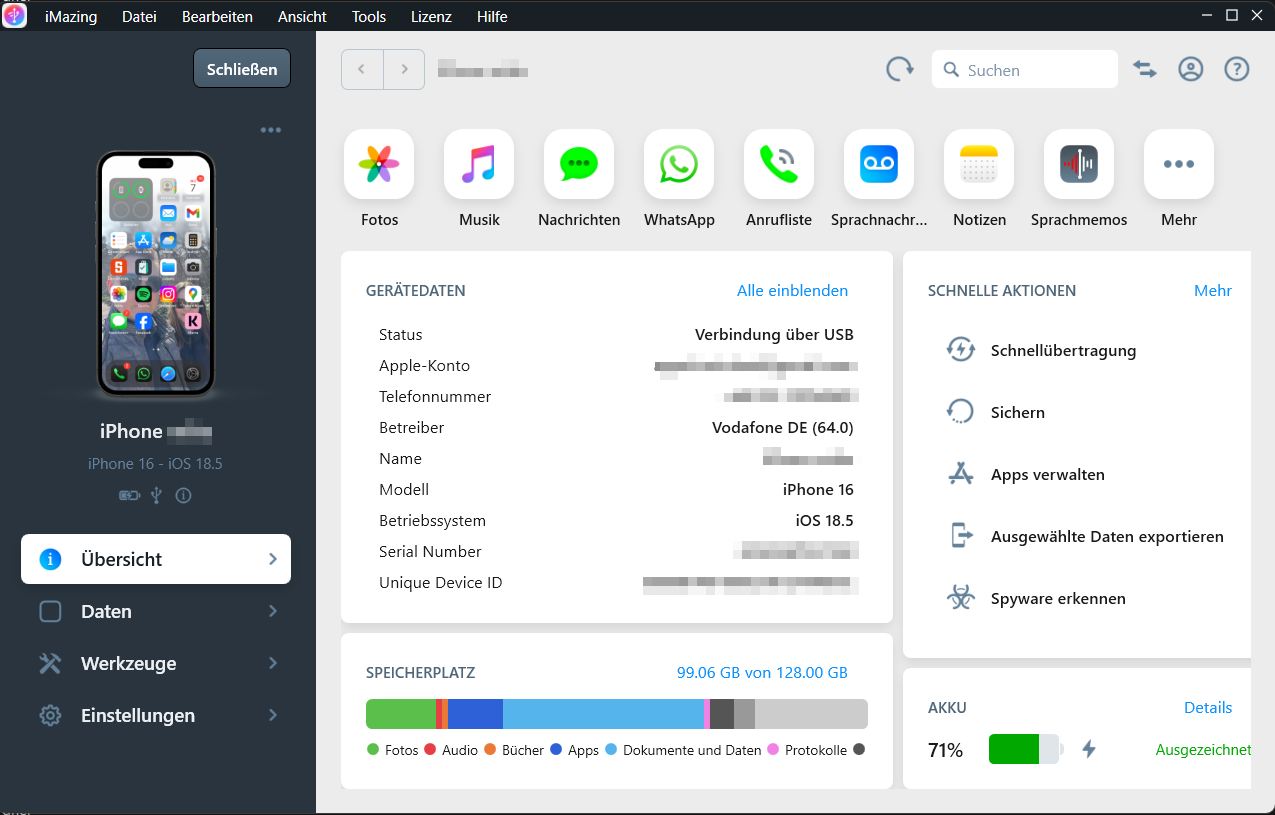Viewport: 1275px width, 815px height.
Task: Select the Daten icon in sidebar
Action: [50, 611]
